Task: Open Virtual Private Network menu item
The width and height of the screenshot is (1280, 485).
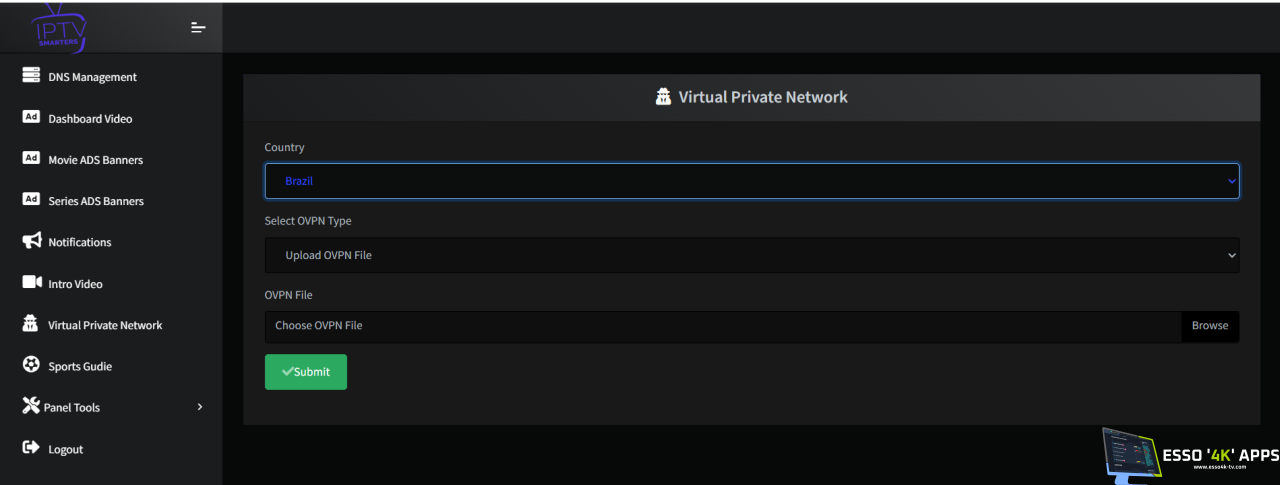Action: tap(105, 325)
